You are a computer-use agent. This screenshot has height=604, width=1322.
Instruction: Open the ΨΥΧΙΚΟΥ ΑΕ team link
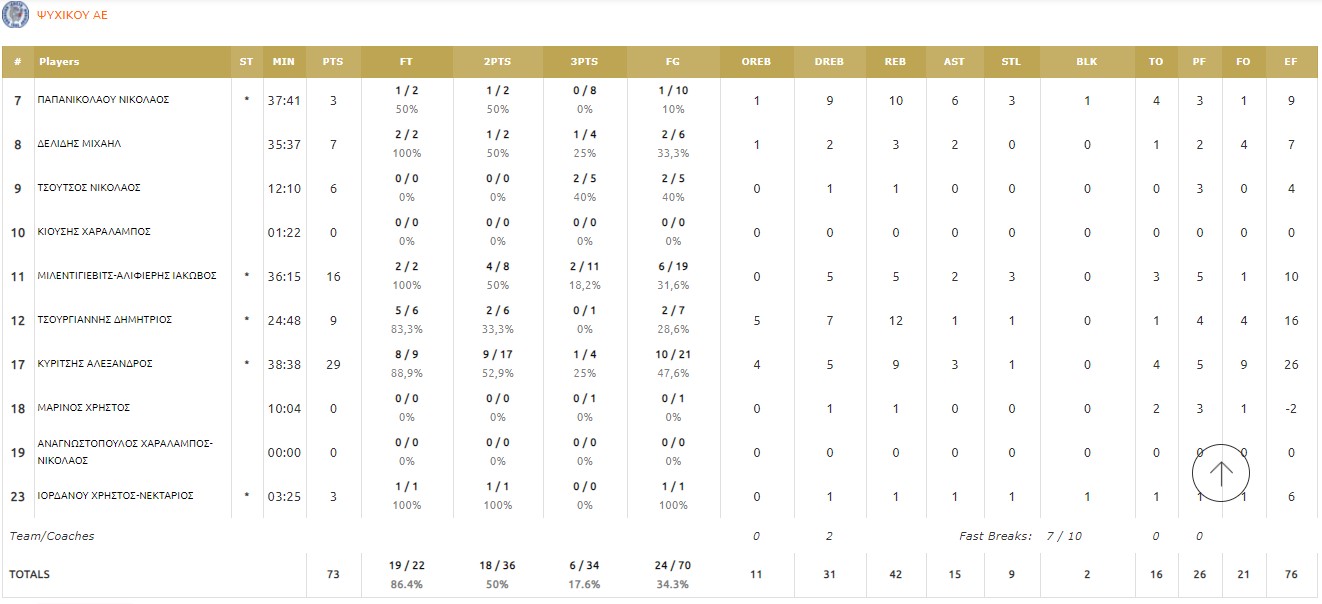tap(72, 16)
